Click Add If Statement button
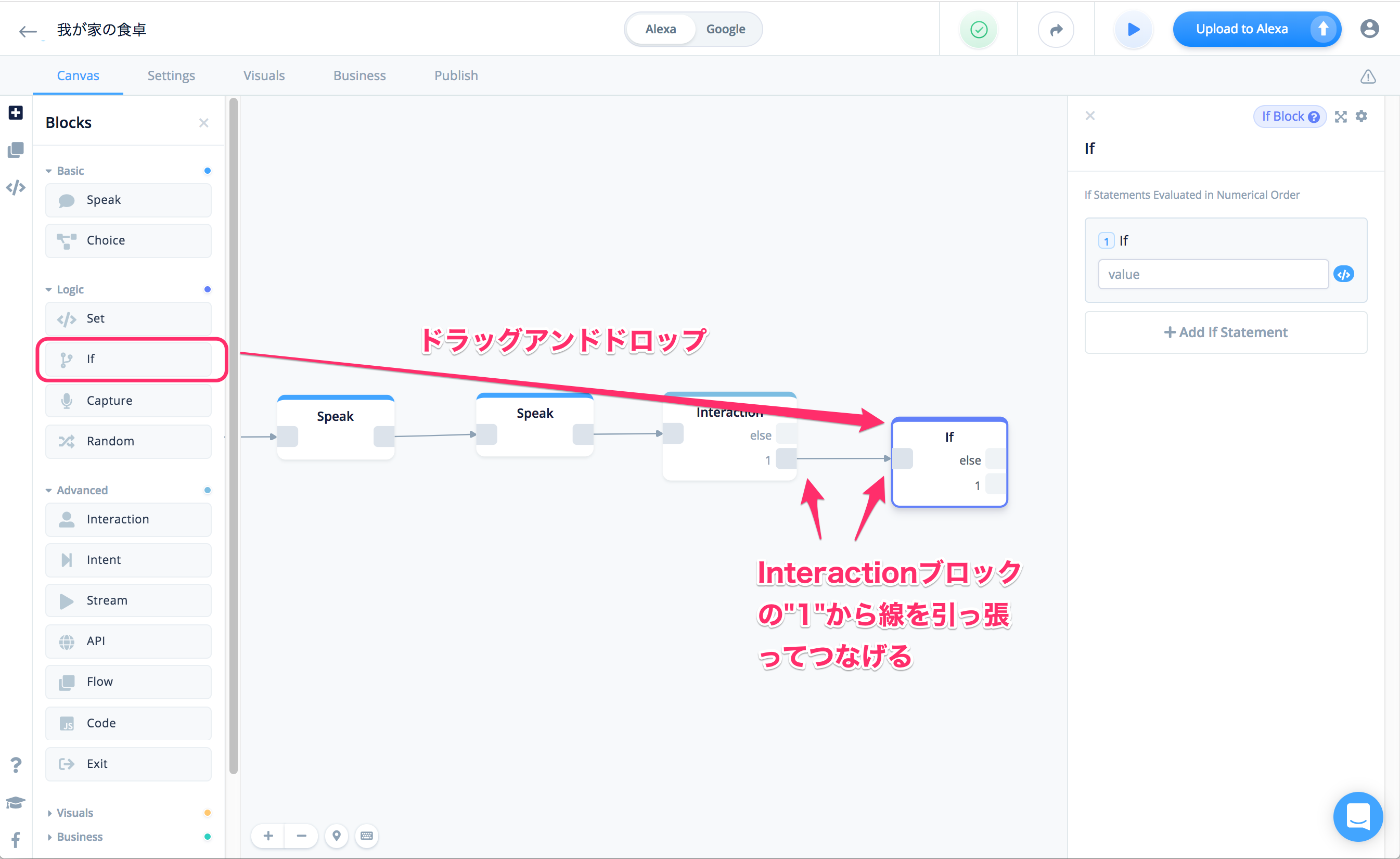The height and width of the screenshot is (859, 1400). coord(1226,332)
